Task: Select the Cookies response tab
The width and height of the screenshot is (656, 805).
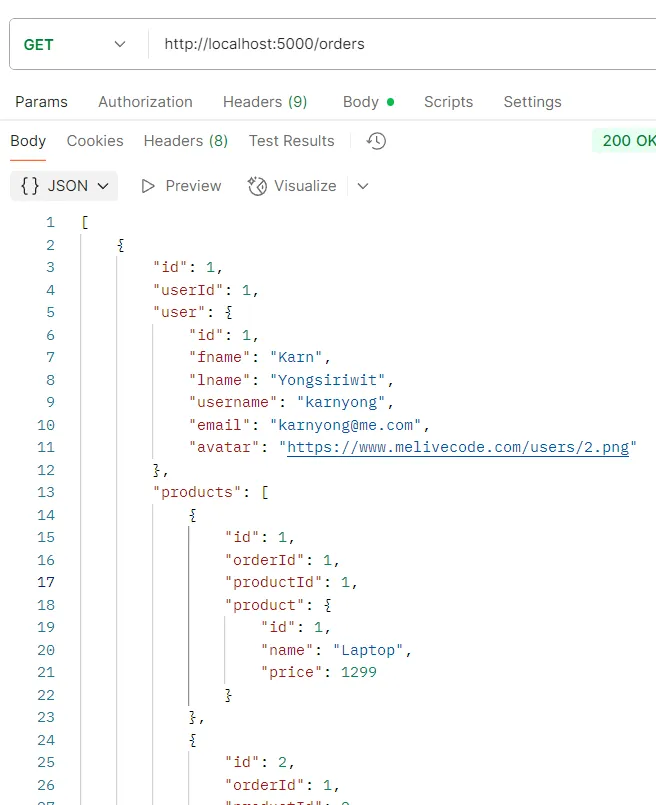Action: pyautogui.click(x=95, y=141)
